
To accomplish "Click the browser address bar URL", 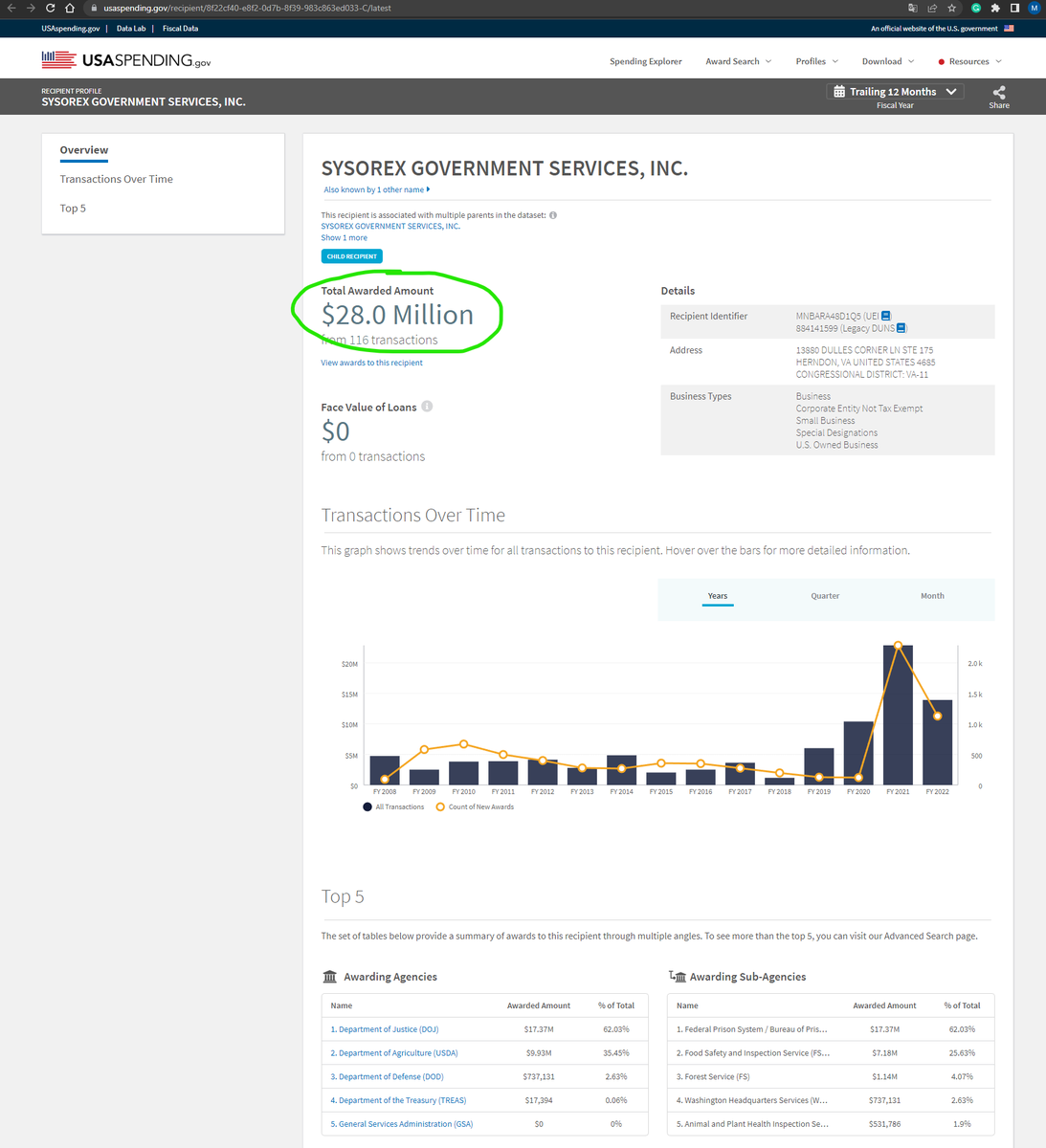I will tap(247, 8).
